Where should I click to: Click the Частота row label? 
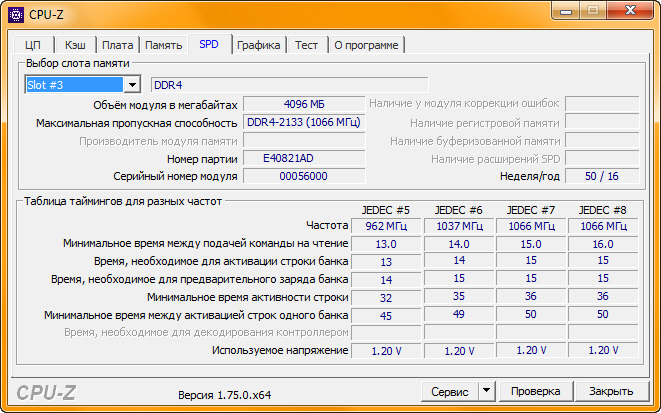327,225
